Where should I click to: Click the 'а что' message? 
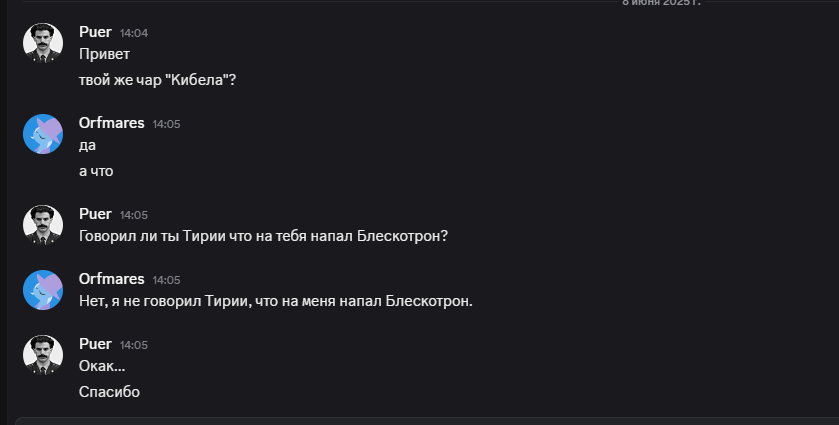[96, 171]
